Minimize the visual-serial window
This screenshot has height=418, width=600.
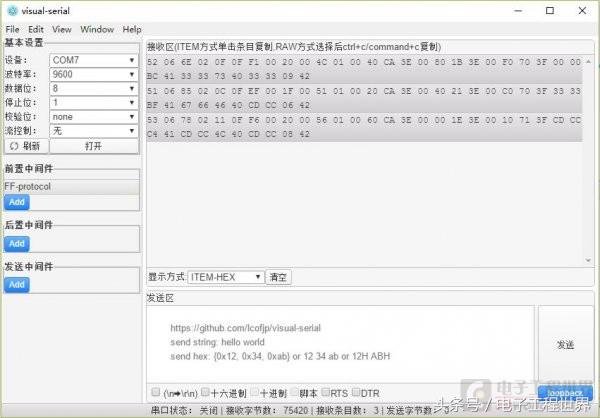click(518, 11)
